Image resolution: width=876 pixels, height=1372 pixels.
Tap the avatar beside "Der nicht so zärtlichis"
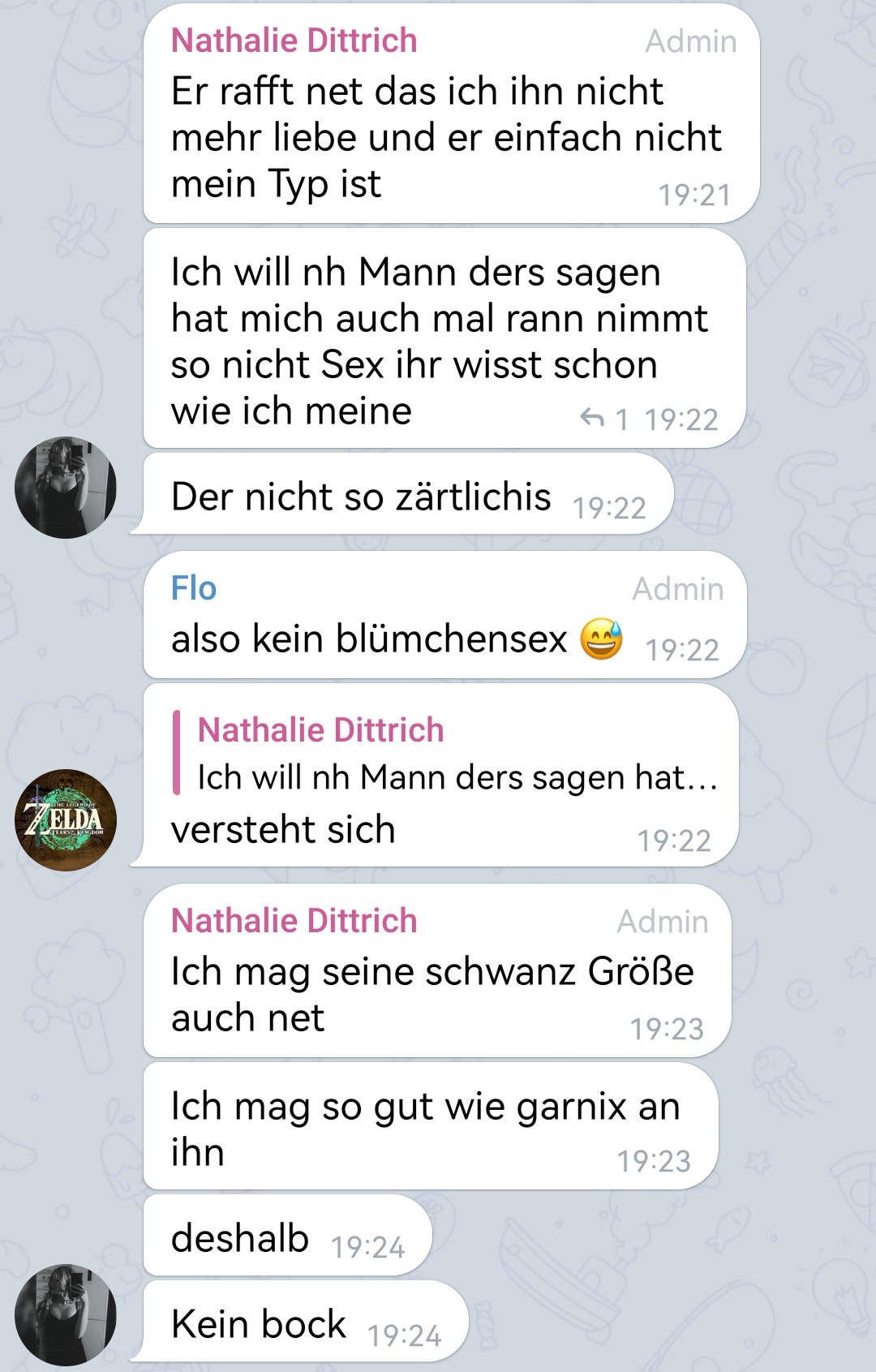point(66,488)
